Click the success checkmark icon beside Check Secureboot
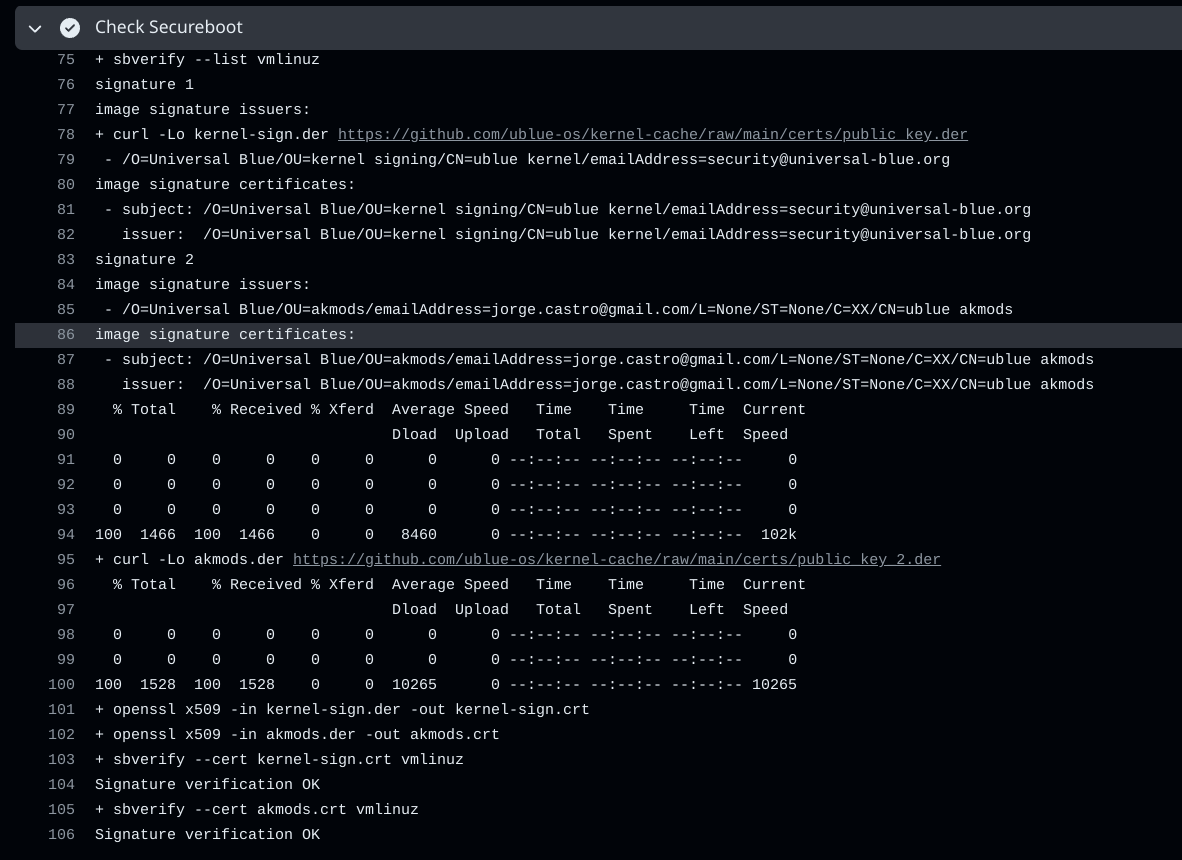 (x=70, y=28)
